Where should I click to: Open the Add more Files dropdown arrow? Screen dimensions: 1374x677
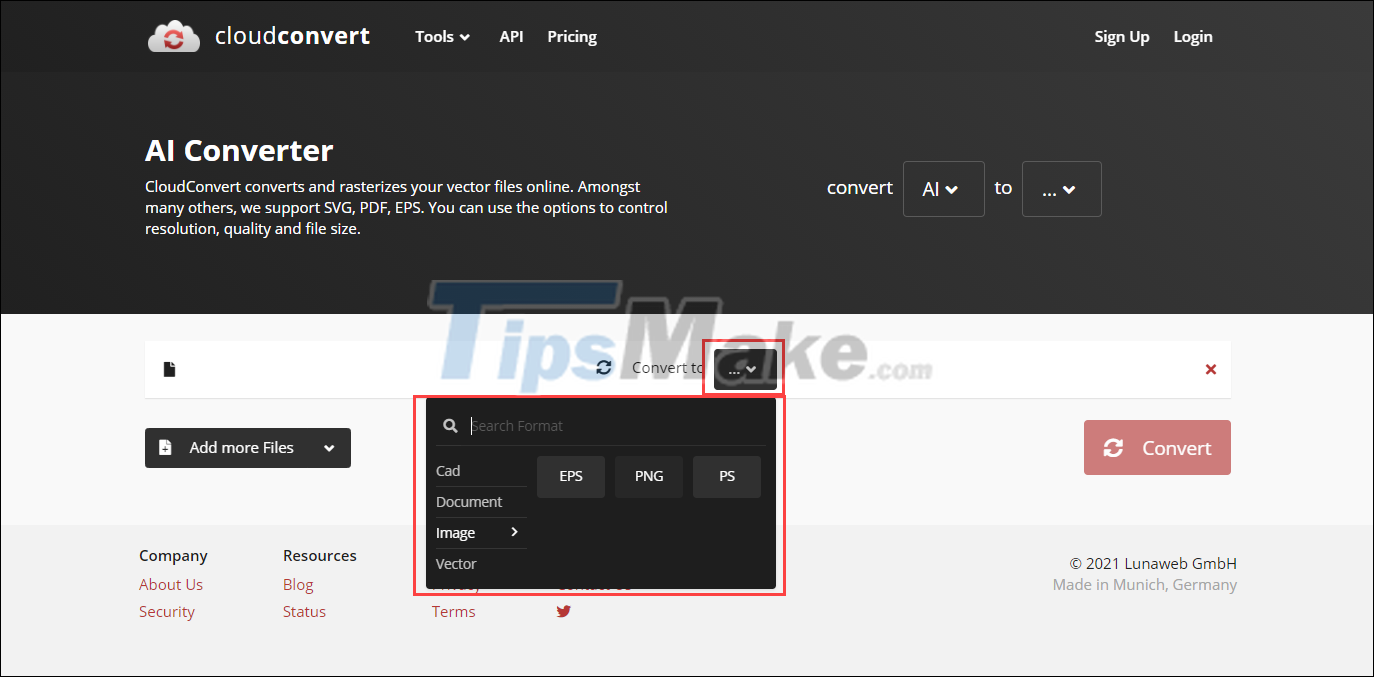tap(329, 447)
